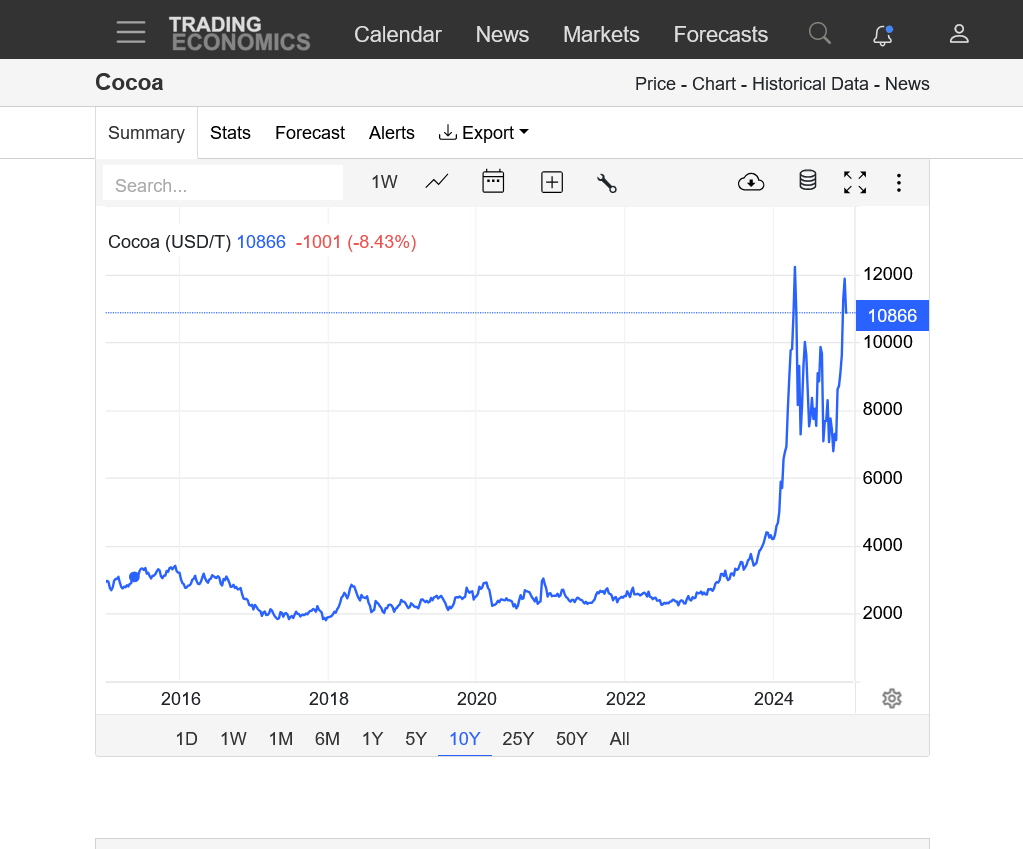Select the 1M time range
The image size is (1023, 849).
281,739
